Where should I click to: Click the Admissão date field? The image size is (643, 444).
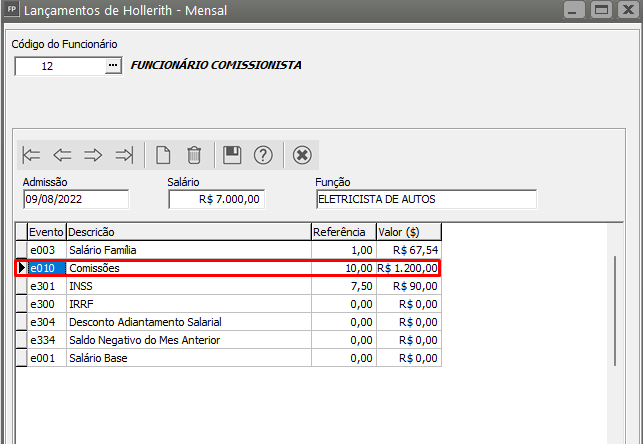[x=75, y=199]
